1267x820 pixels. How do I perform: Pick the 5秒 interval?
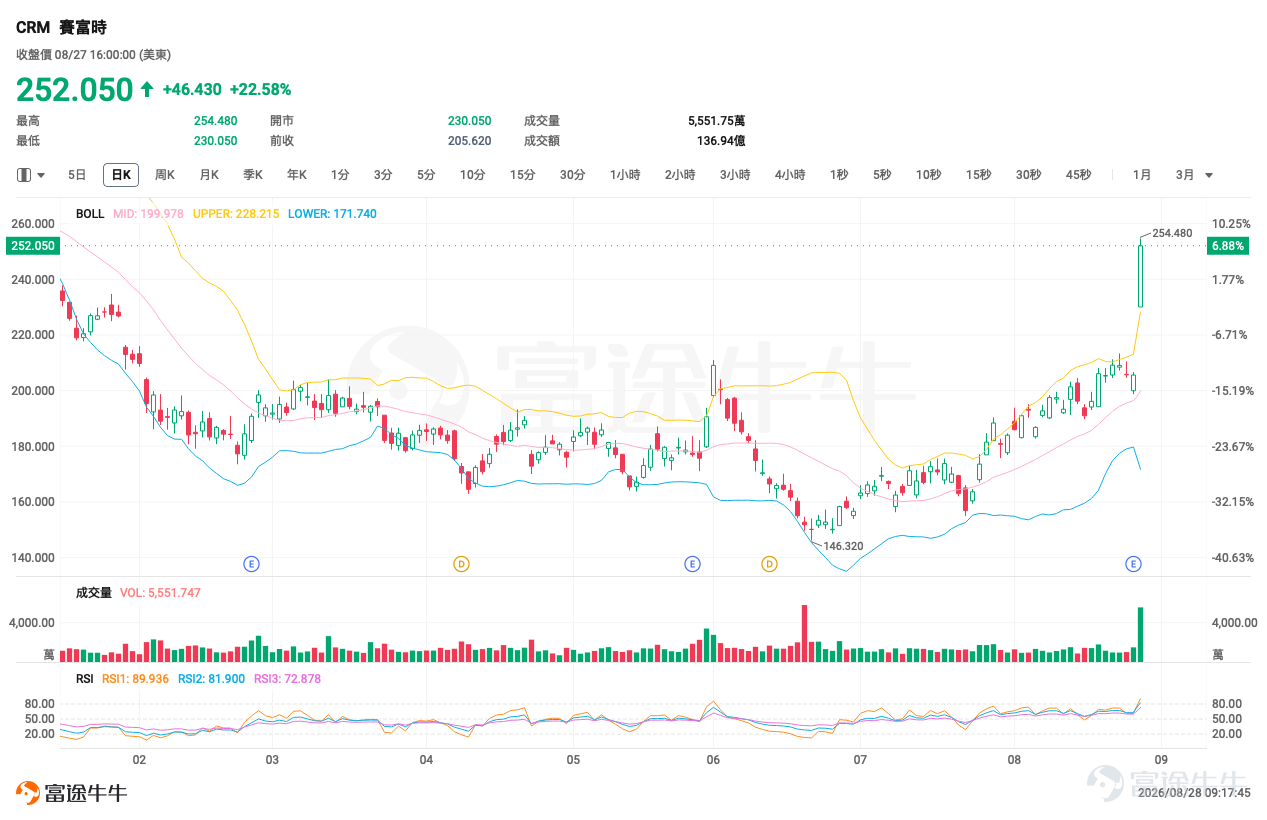pyautogui.click(x=881, y=175)
